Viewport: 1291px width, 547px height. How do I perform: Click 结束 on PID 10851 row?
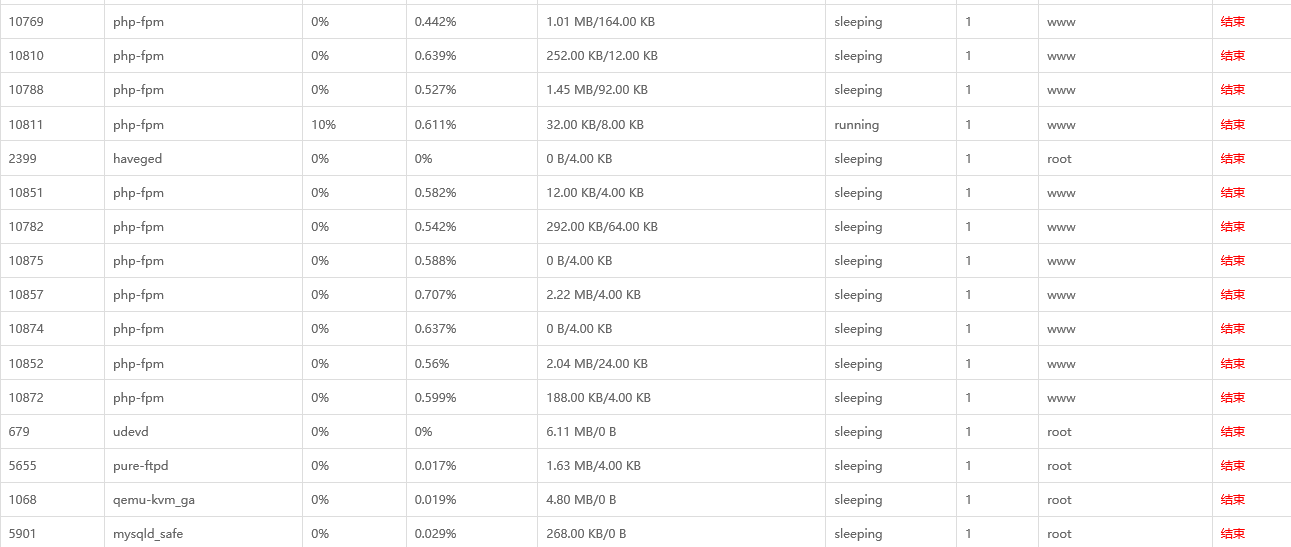click(x=1232, y=193)
